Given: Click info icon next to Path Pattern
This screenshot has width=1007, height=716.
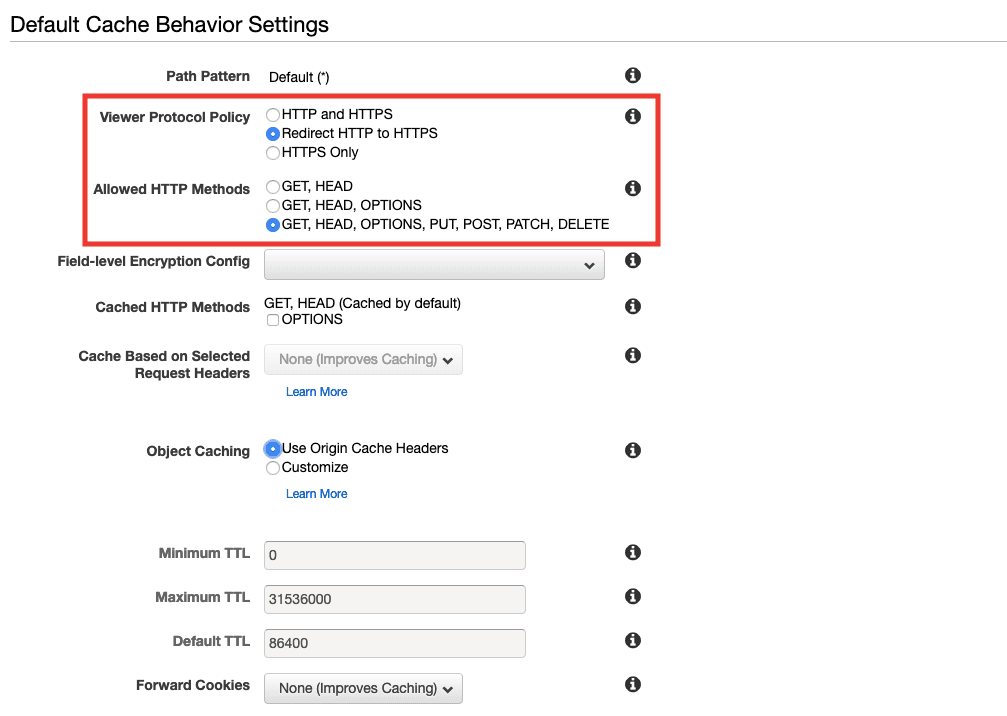Looking at the screenshot, I should (x=632, y=76).
